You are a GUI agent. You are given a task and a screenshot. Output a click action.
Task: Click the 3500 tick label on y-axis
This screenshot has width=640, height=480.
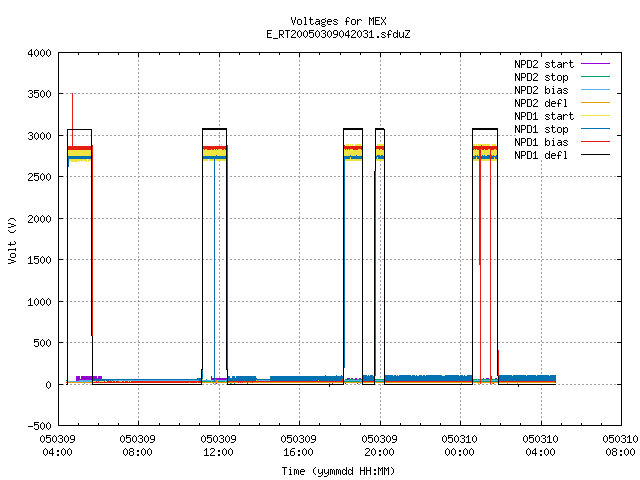click(x=40, y=94)
